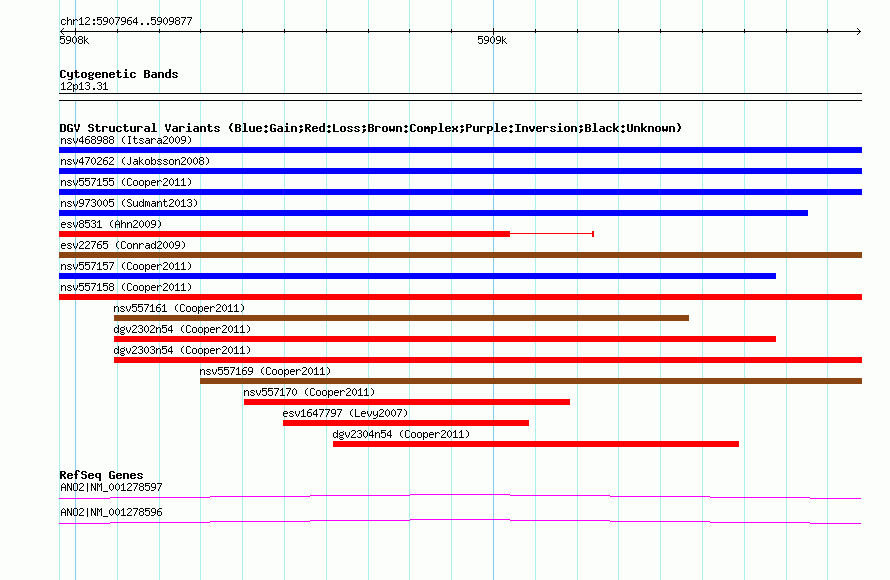Click the ruler's right arrow end
The image size is (890, 580).
(x=858, y=31)
